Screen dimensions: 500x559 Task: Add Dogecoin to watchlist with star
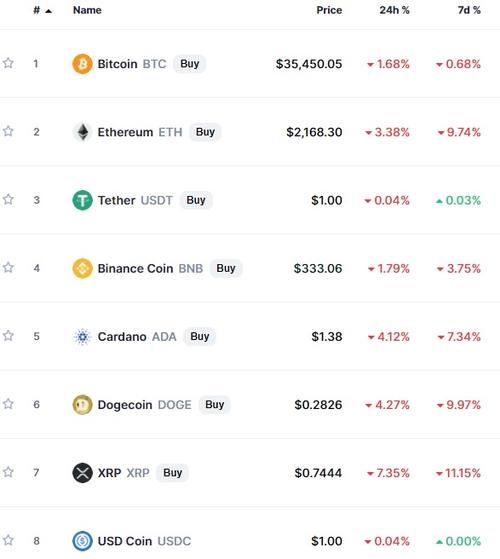pyautogui.click(x=8, y=404)
